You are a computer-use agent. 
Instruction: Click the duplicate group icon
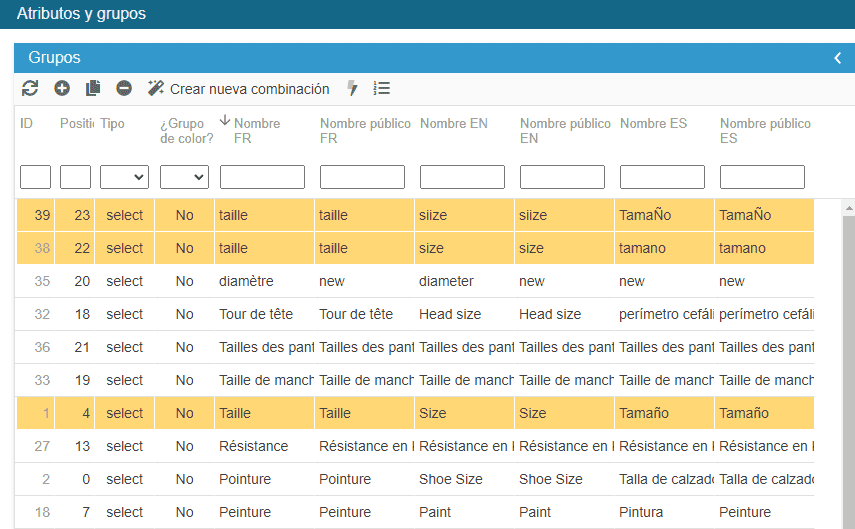click(x=93, y=89)
